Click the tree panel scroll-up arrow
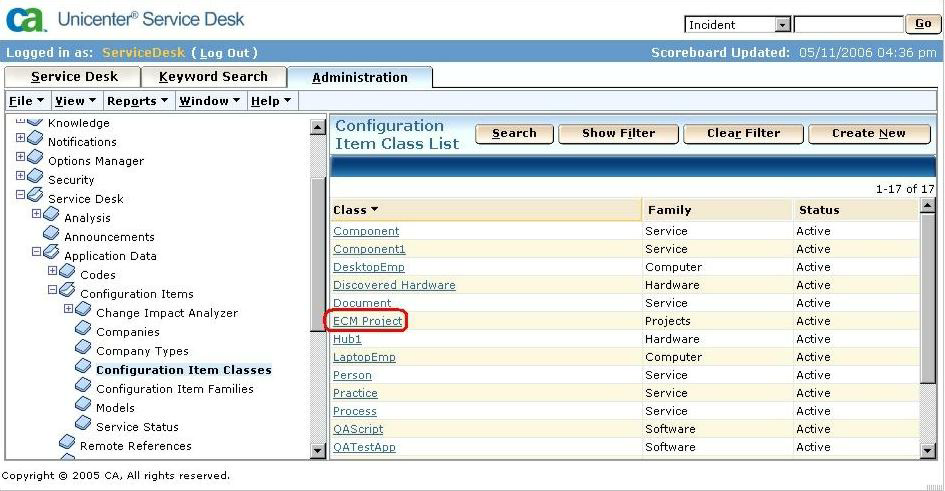The image size is (945, 491). [318, 127]
